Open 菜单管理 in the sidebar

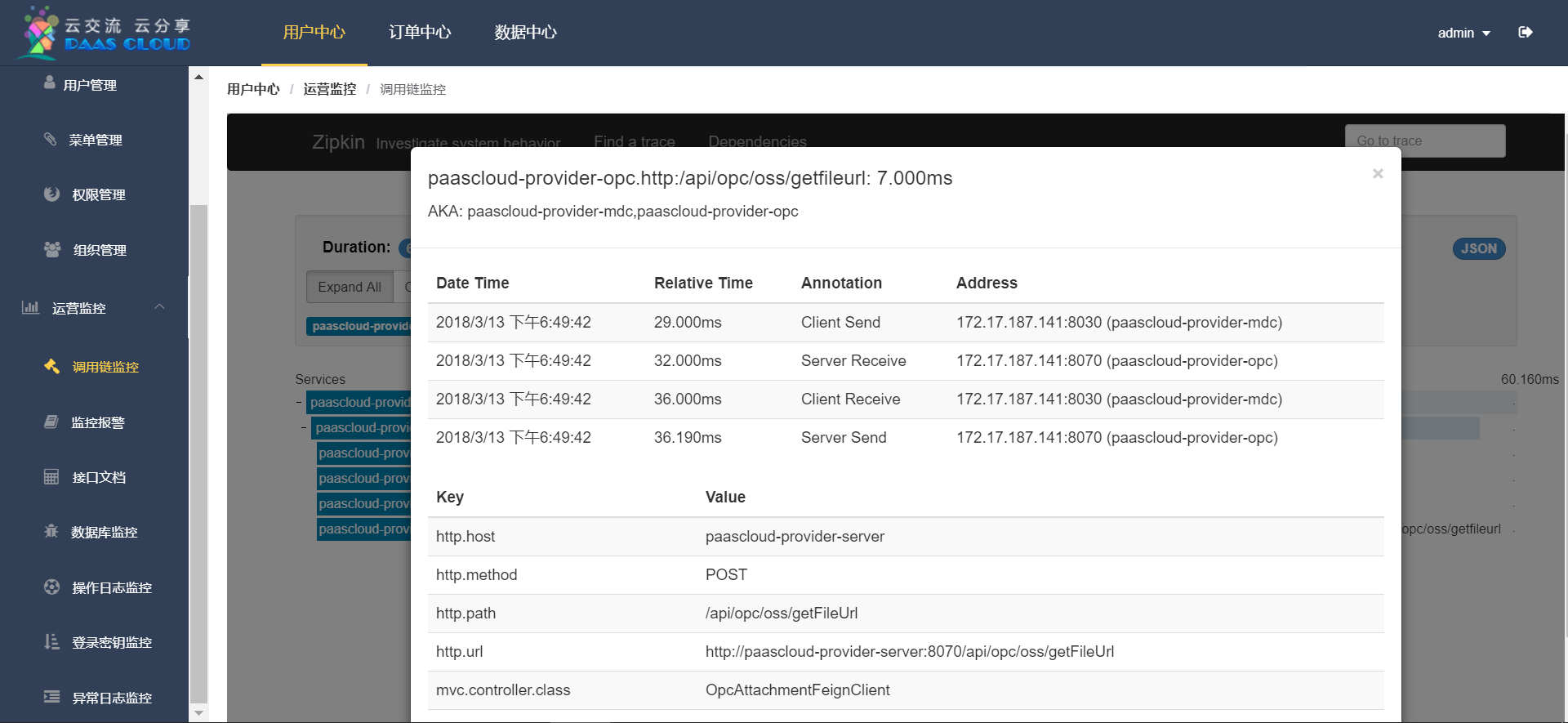[x=96, y=140]
